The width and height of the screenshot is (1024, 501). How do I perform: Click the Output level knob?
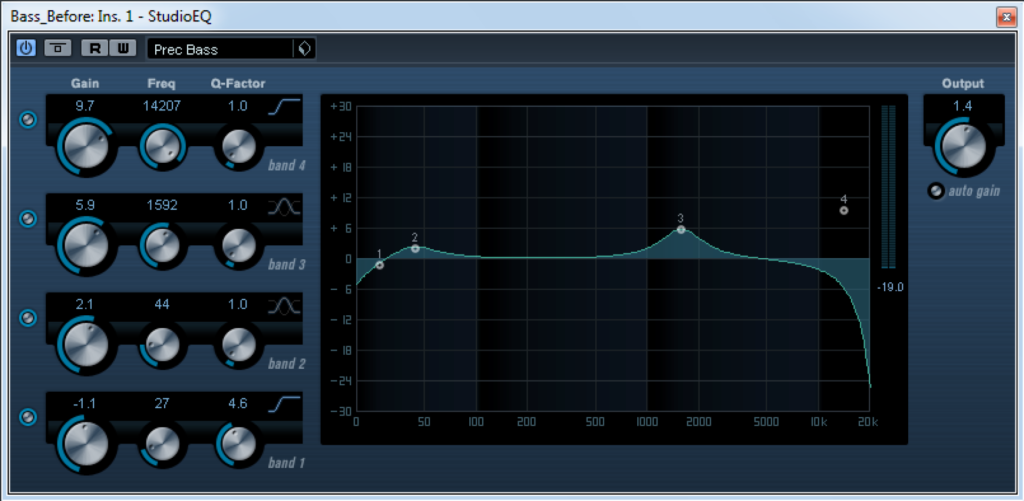pos(962,146)
